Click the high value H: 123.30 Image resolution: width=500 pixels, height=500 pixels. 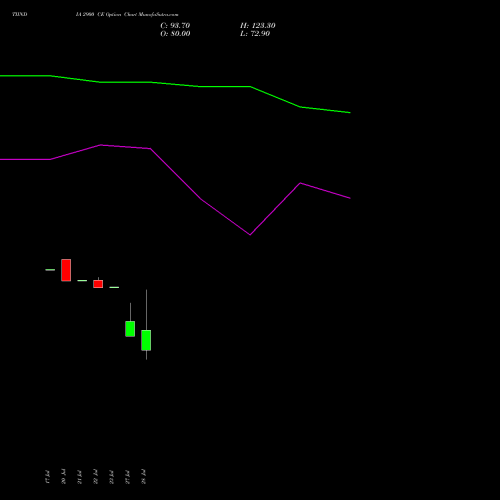258,26
